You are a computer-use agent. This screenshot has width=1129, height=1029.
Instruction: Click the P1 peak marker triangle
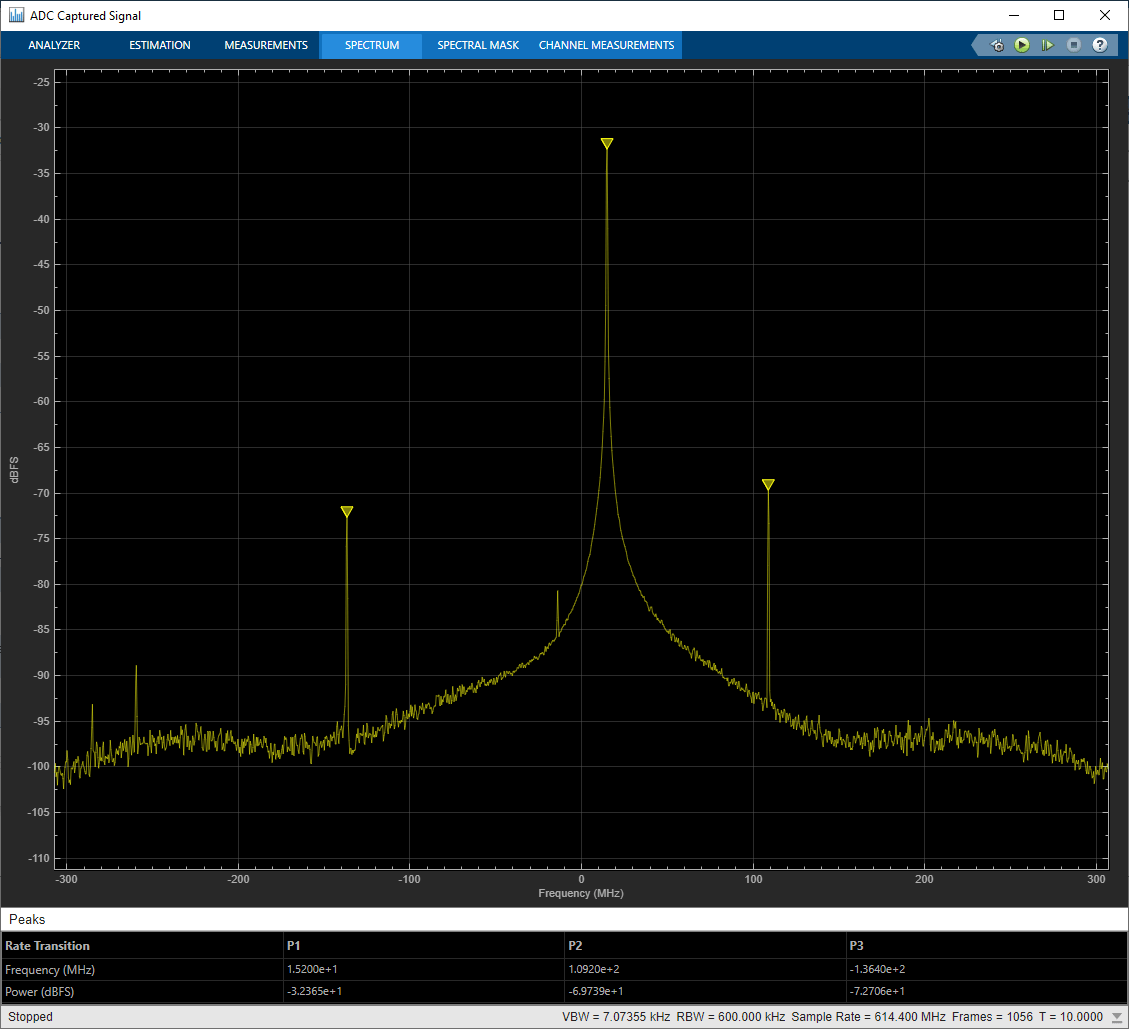pos(606,144)
